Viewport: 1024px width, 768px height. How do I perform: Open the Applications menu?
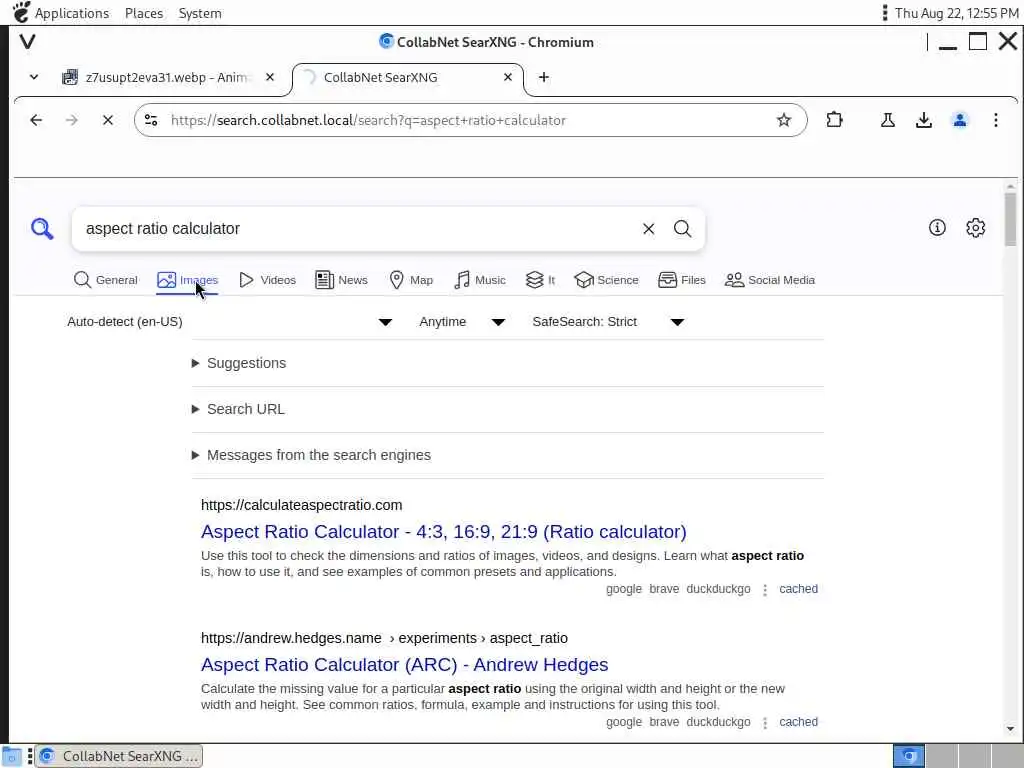coord(72,13)
